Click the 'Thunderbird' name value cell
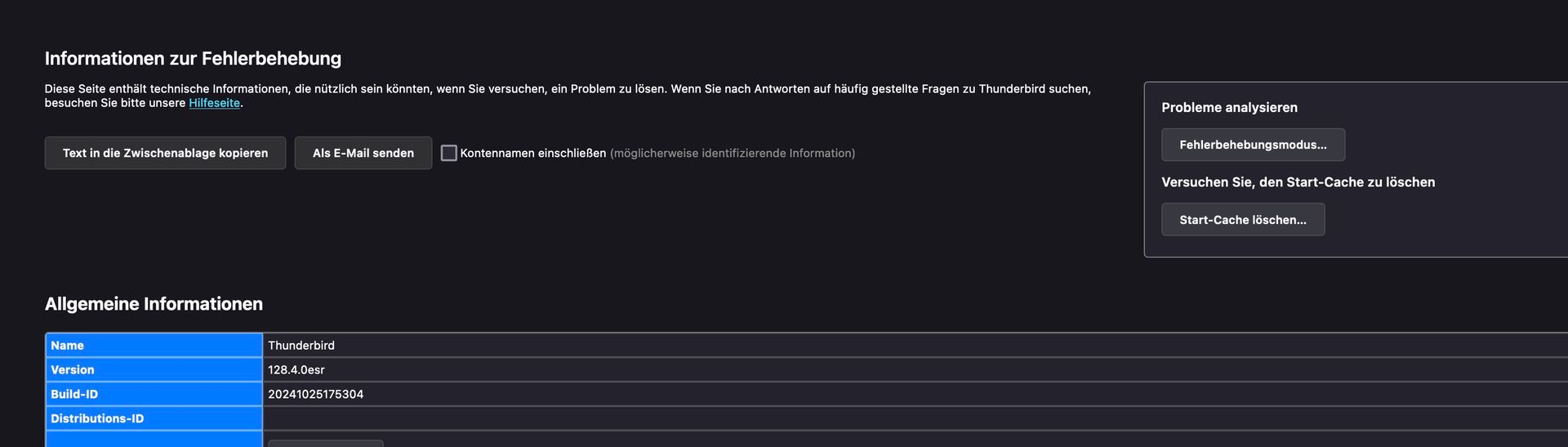This screenshot has height=447, width=1568. coord(915,346)
